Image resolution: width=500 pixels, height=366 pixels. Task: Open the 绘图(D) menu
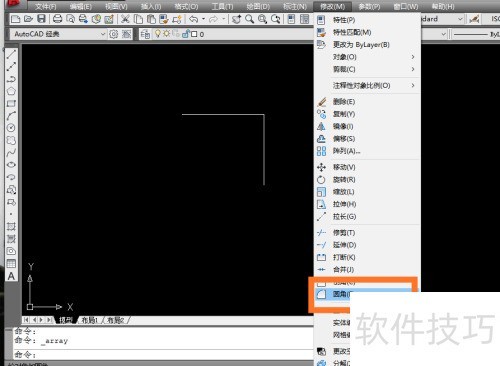tap(258, 6)
